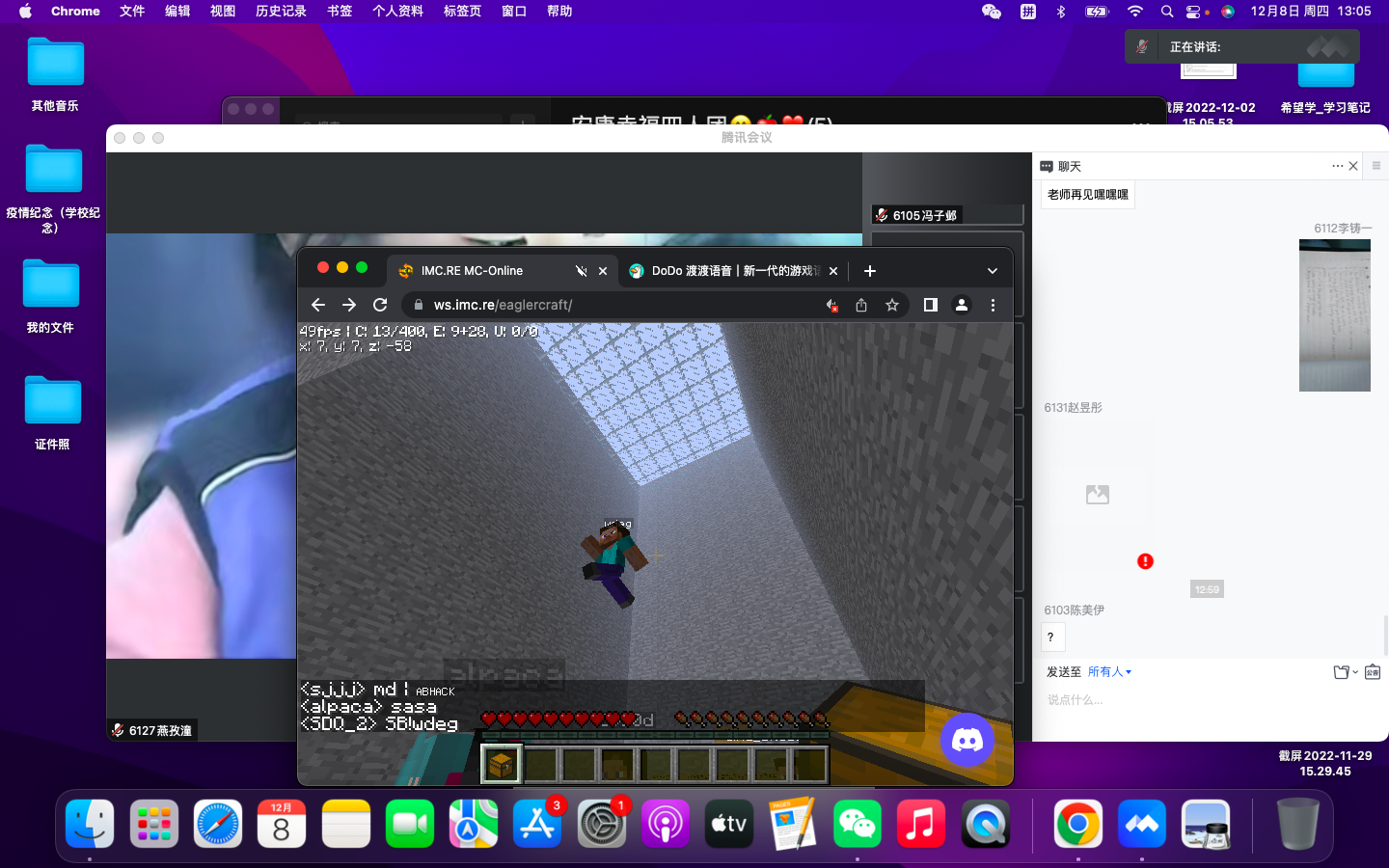1389x868 pixels.
Task: Open the side menu icon beside the chat panel
Action: coord(1376,166)
